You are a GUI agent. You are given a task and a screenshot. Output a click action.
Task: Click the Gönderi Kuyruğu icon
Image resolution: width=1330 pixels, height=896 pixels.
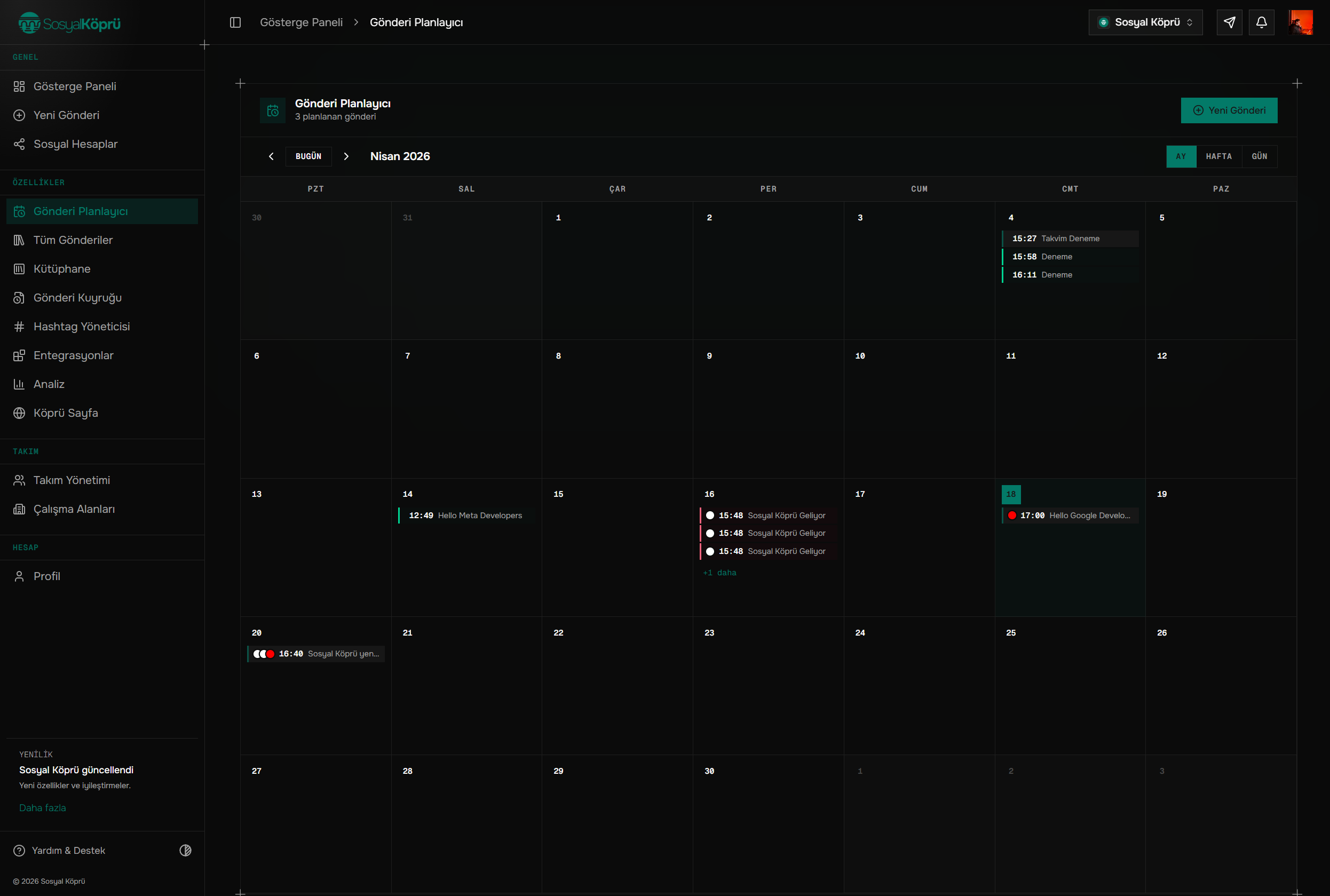pos(19,298)
